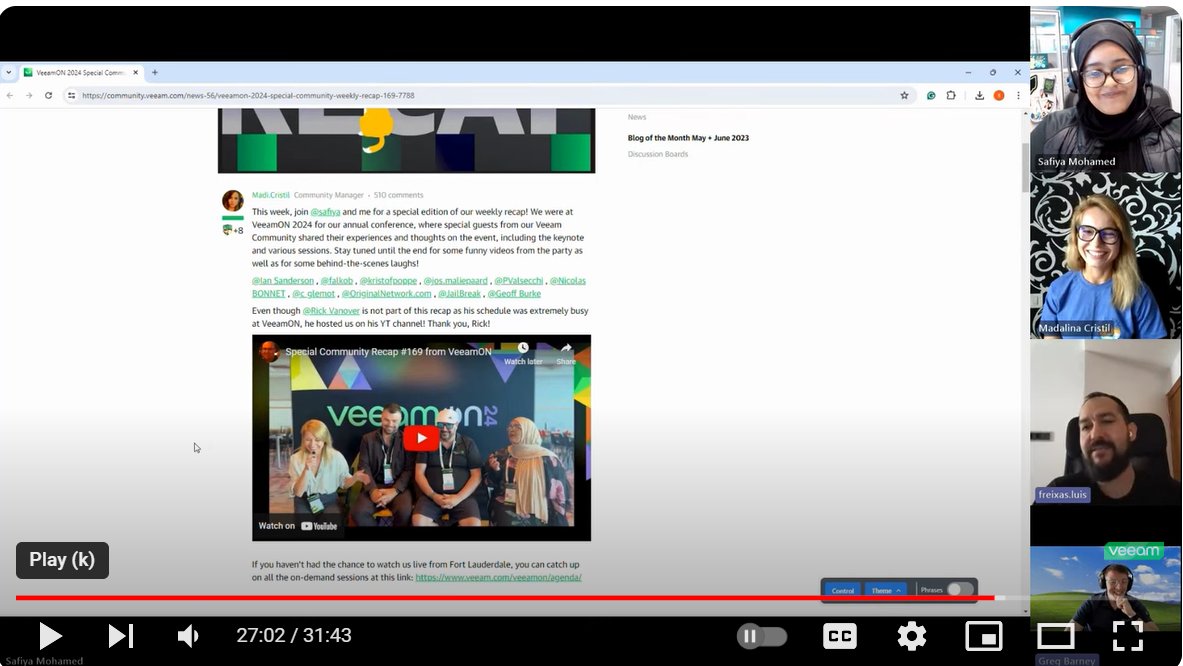Screen dimensions: 1183x666
Task: Reload the Veeam community page
Action: click(48, 96)
